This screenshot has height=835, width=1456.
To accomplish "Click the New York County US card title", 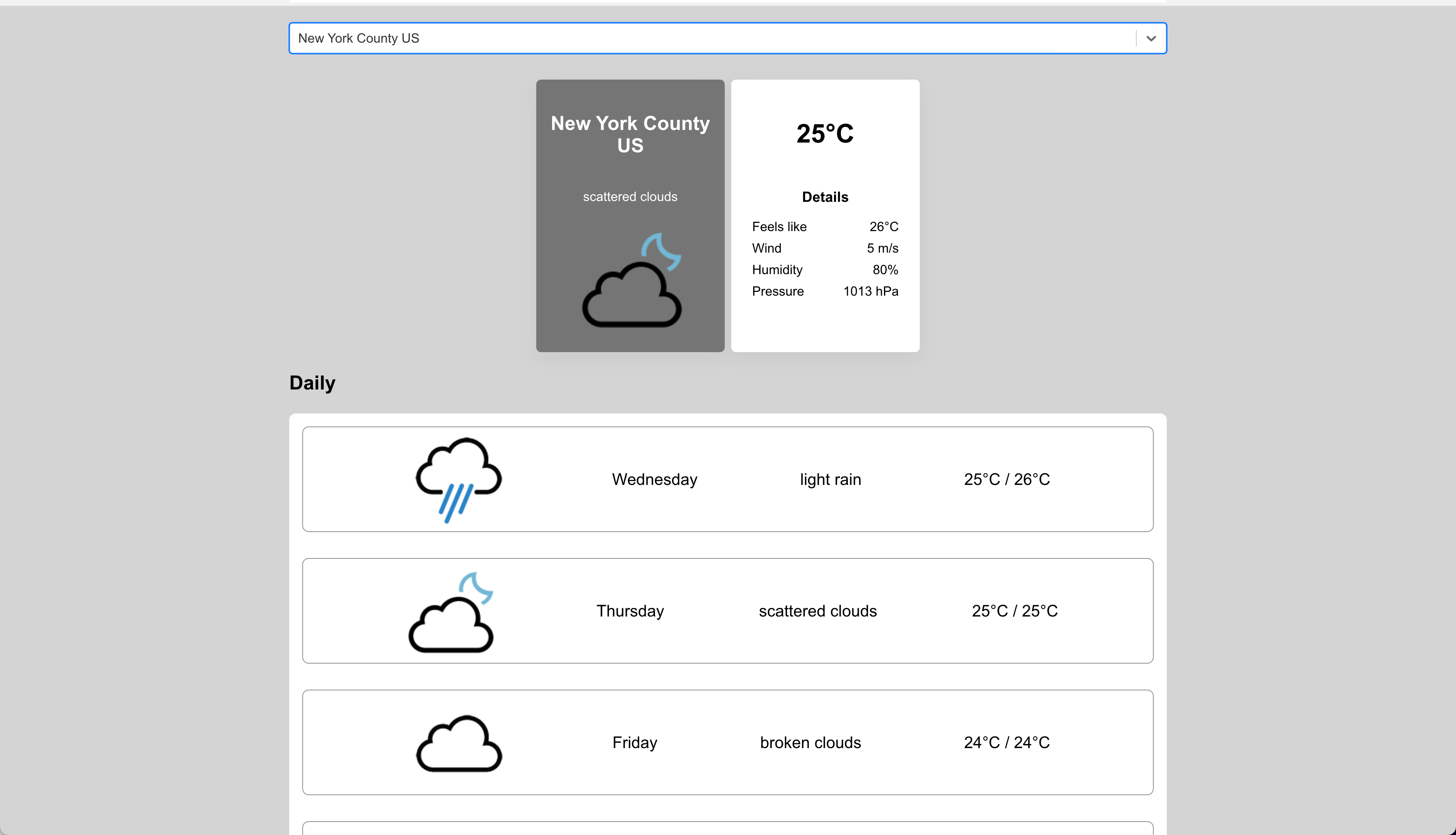I will (x=630, y=134).
